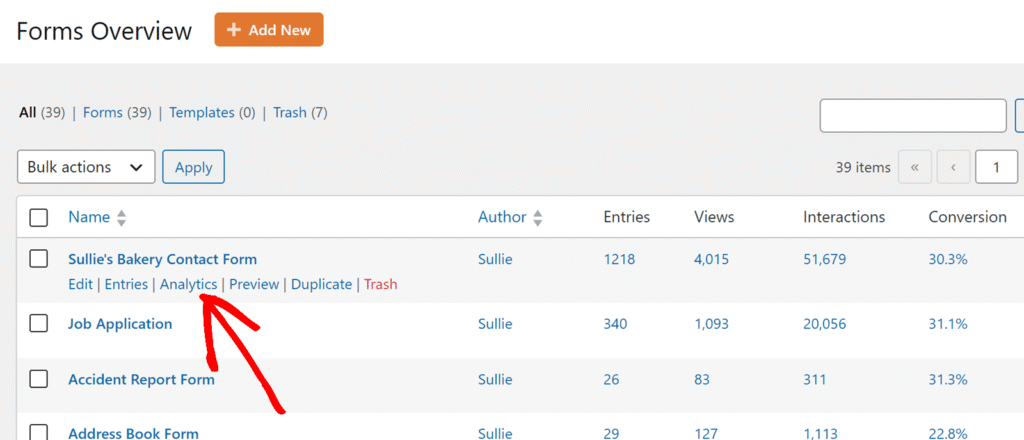The image size is (1024, 440).
Task: Filter list by Templates (0)
Action: pos(212,113)
